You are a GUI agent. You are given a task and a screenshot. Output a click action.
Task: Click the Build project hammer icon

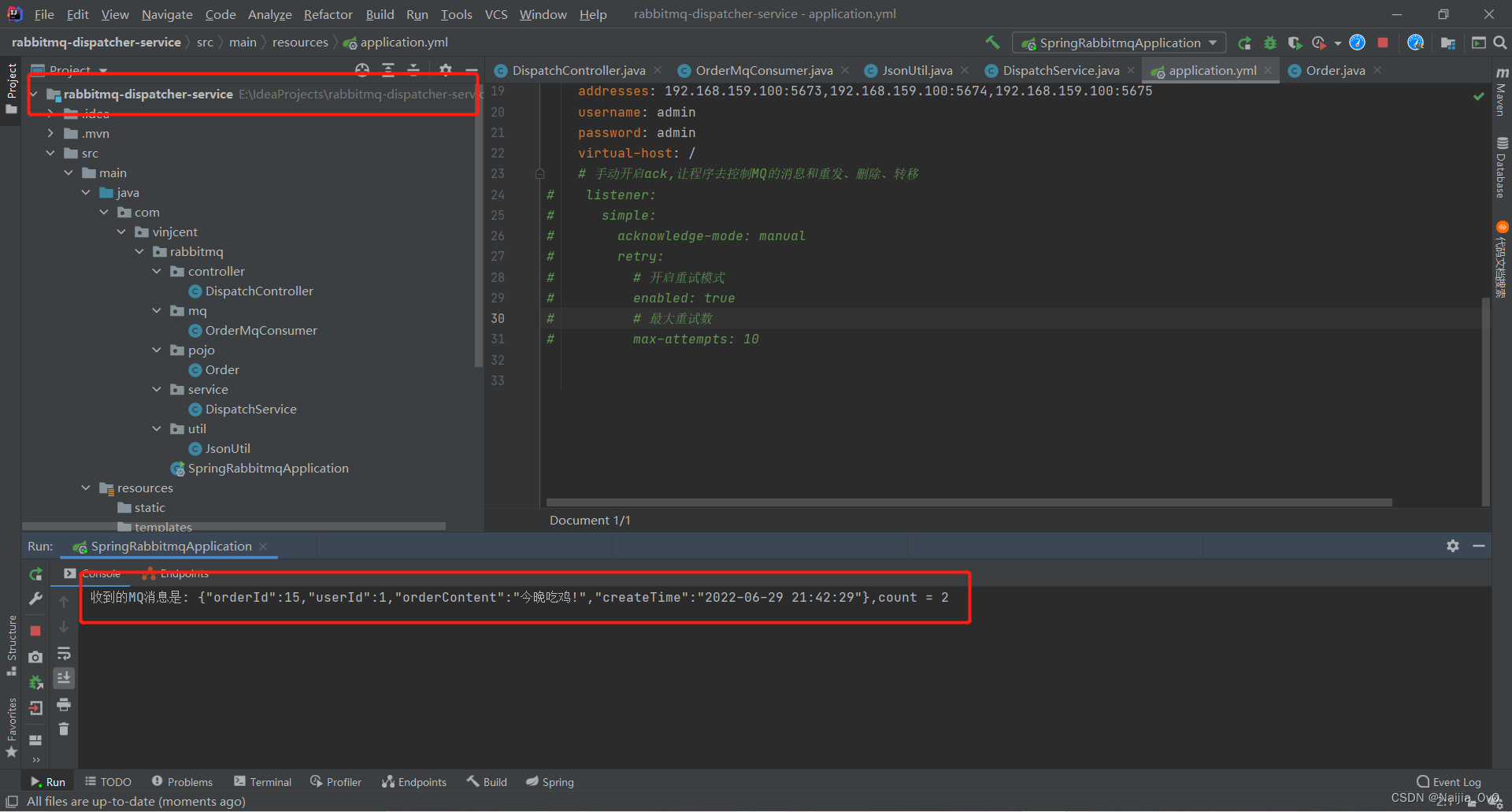click(992, 43)
